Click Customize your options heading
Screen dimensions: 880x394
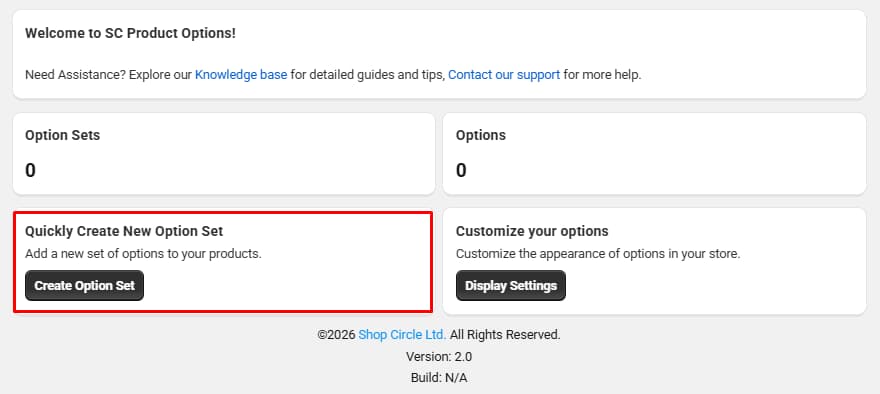pos(532,231)
